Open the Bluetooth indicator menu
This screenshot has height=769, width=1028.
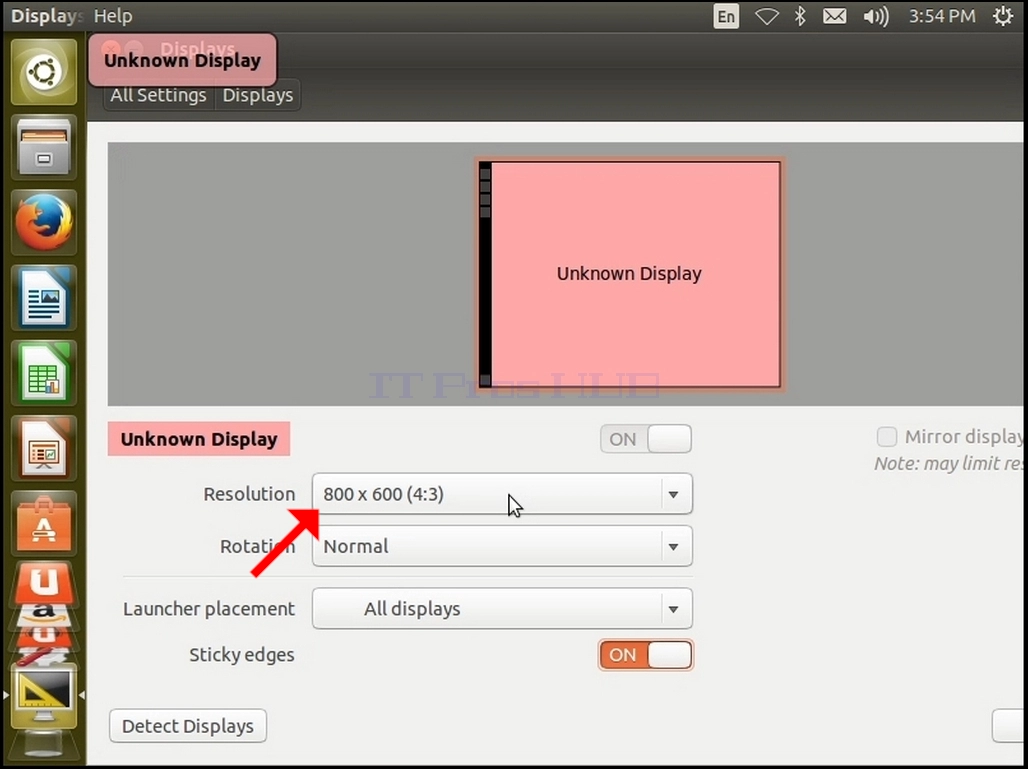[800, 16]
